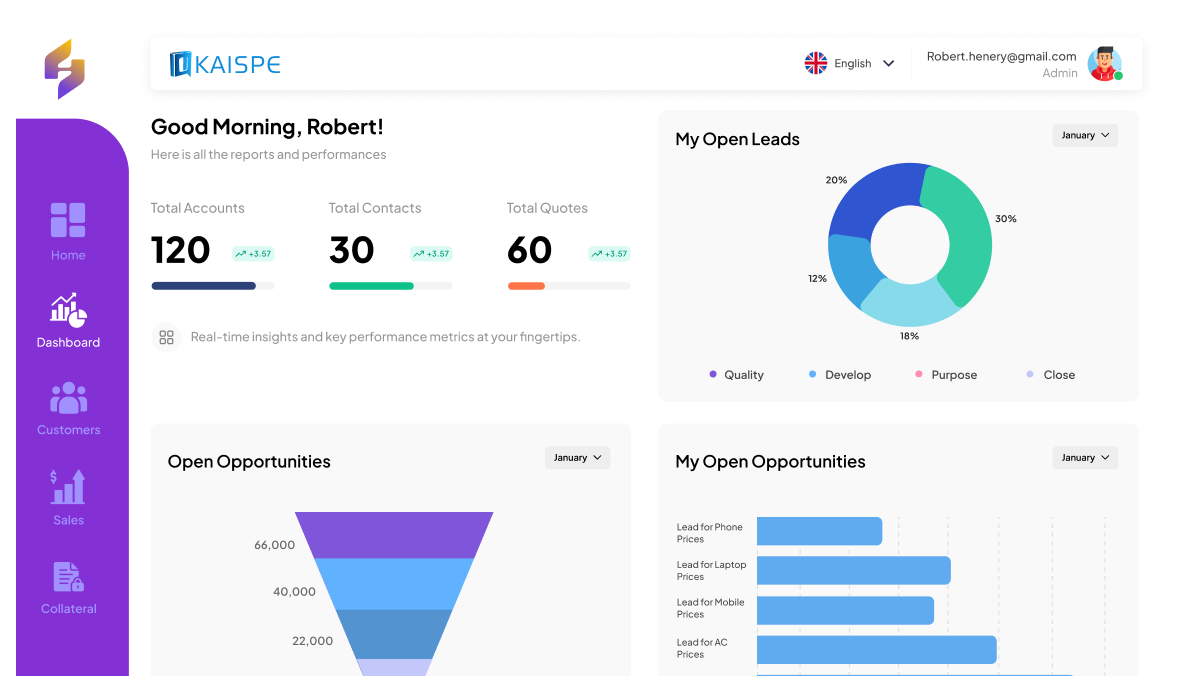The width and height of the screenshot is (1177, 692).
Task: Click the Robert.henery@gmail.com account name
Action: tap(1001, 57)
